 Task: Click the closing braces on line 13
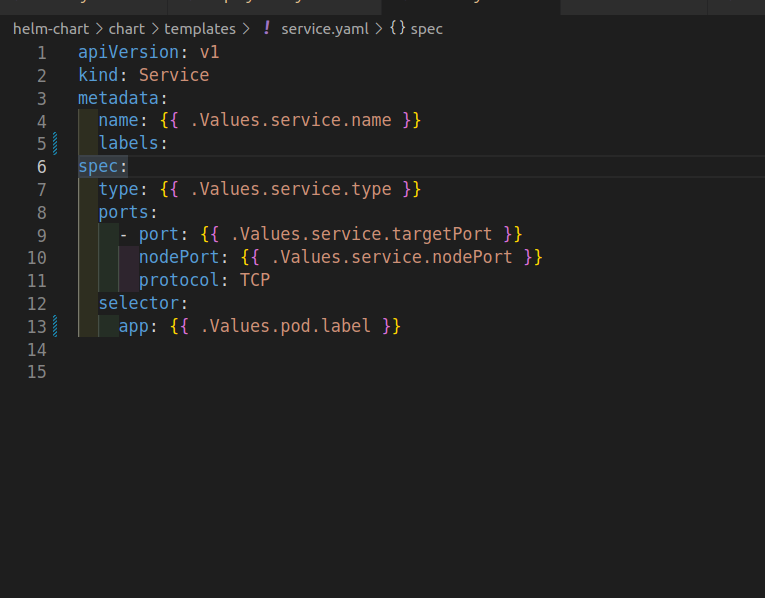(x=391, y=326)
